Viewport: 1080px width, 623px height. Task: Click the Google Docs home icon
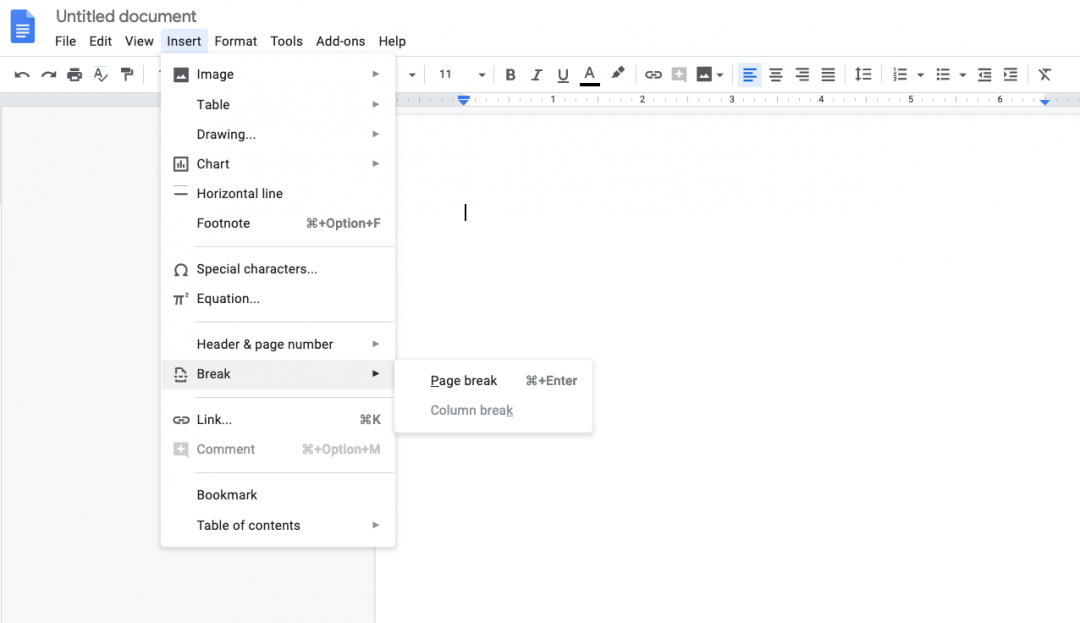(x=22, y=26)
